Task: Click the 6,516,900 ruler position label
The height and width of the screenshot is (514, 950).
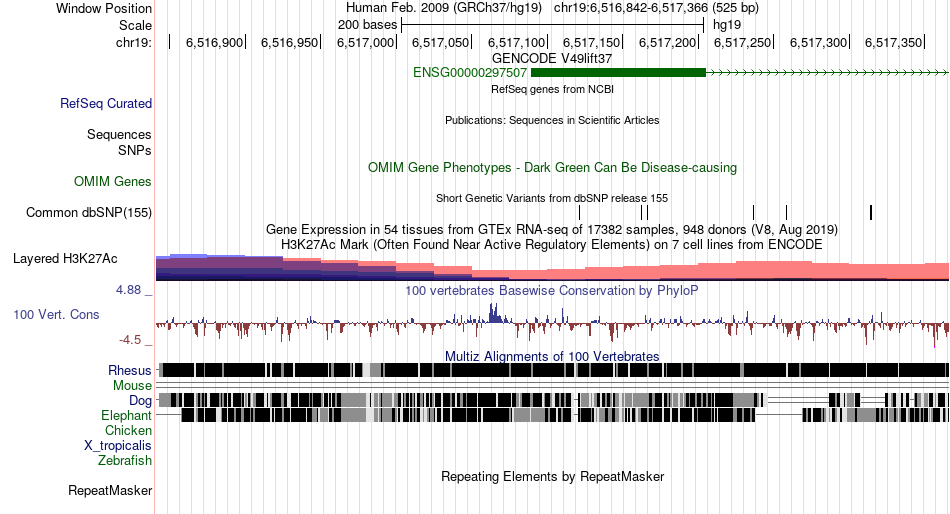Action: point(214,42)
